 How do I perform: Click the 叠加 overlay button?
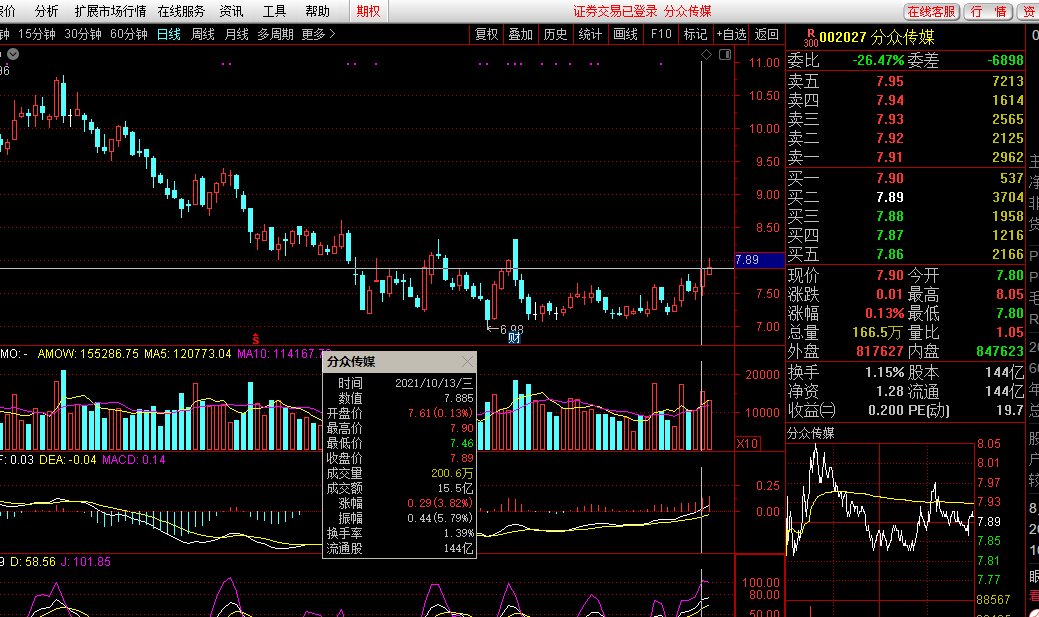pos(521,34)
